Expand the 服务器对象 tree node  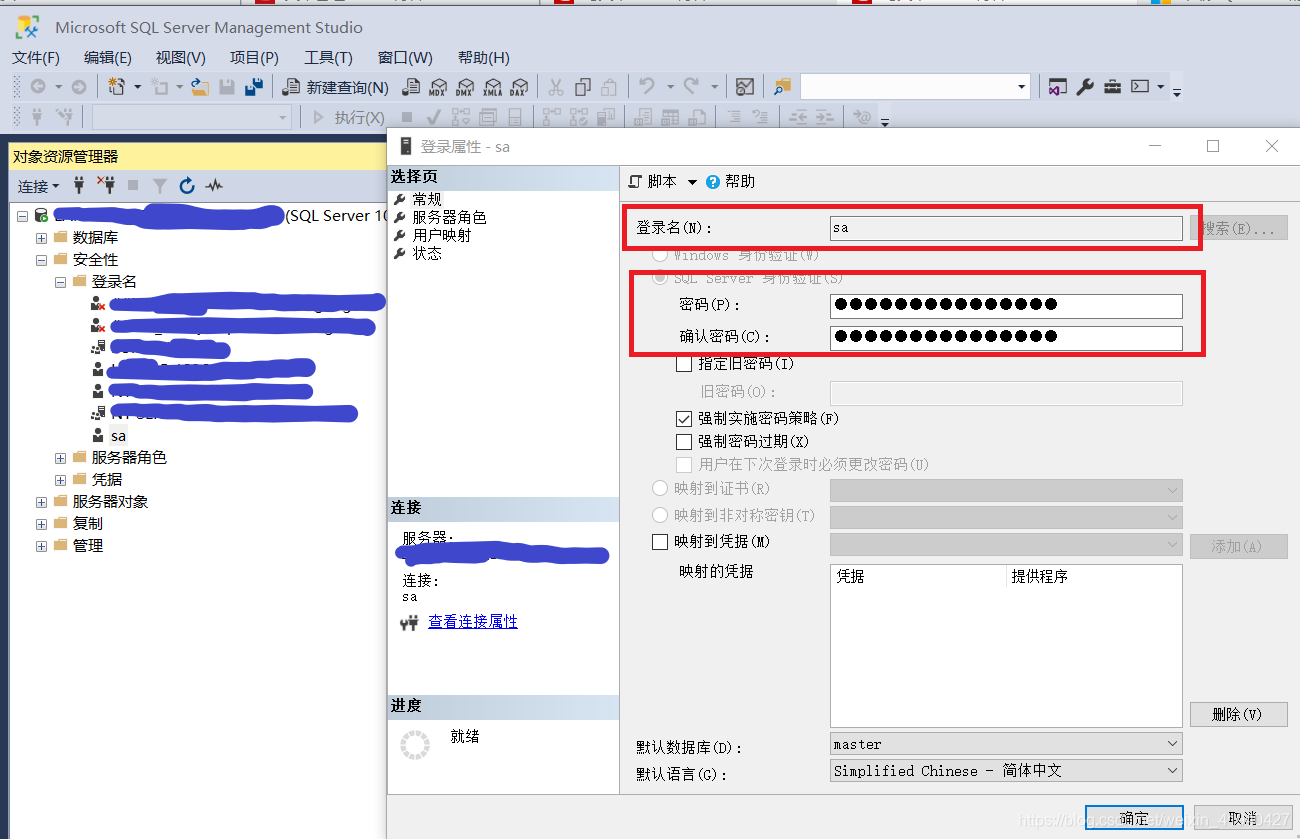click(x=41, y=502)
